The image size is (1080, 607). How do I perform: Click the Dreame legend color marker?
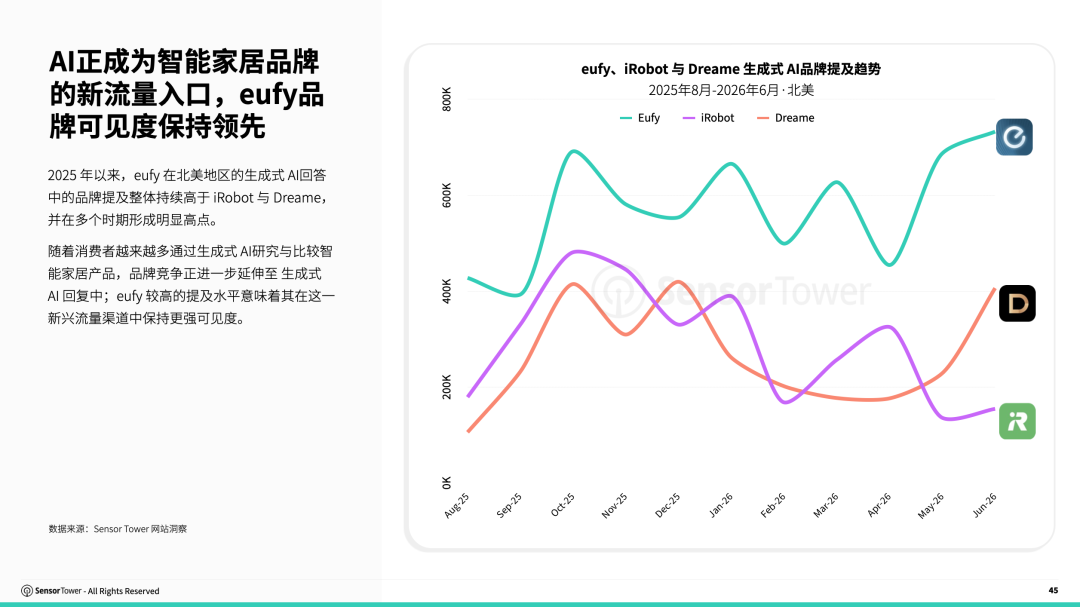762,119
